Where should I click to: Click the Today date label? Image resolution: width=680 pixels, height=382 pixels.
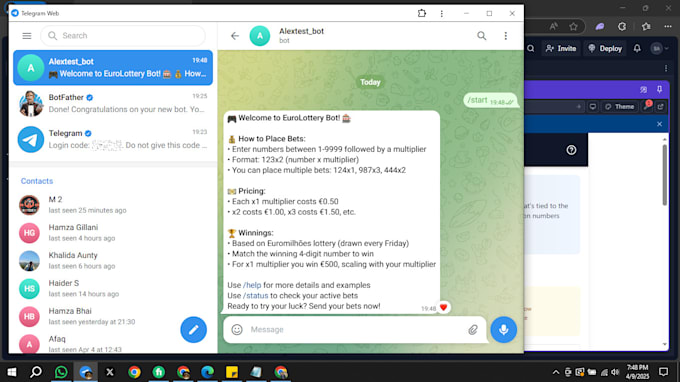pyautogui.click(x=370, y=82)
